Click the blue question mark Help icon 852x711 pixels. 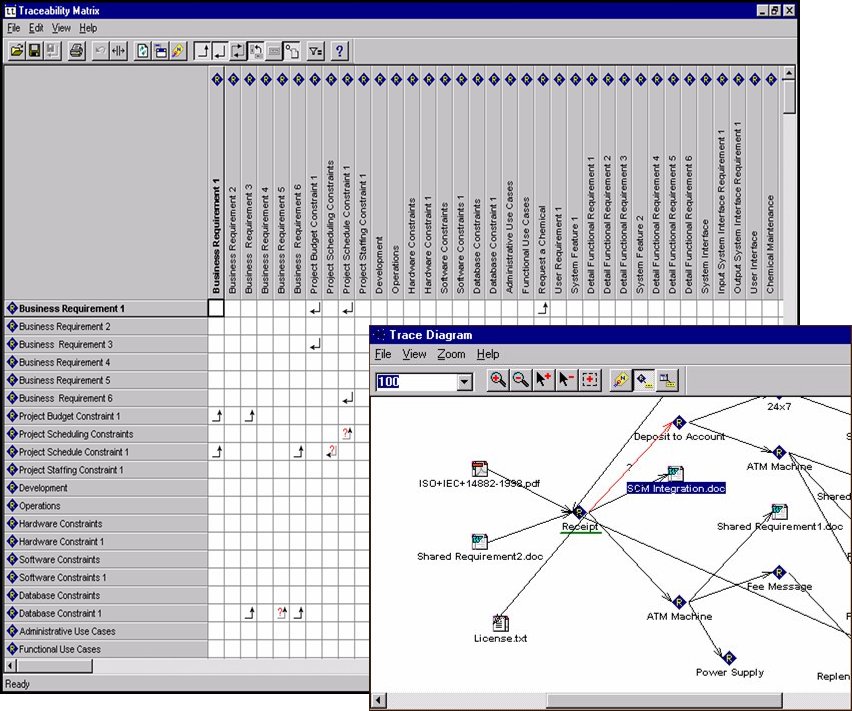pos(340,51)
